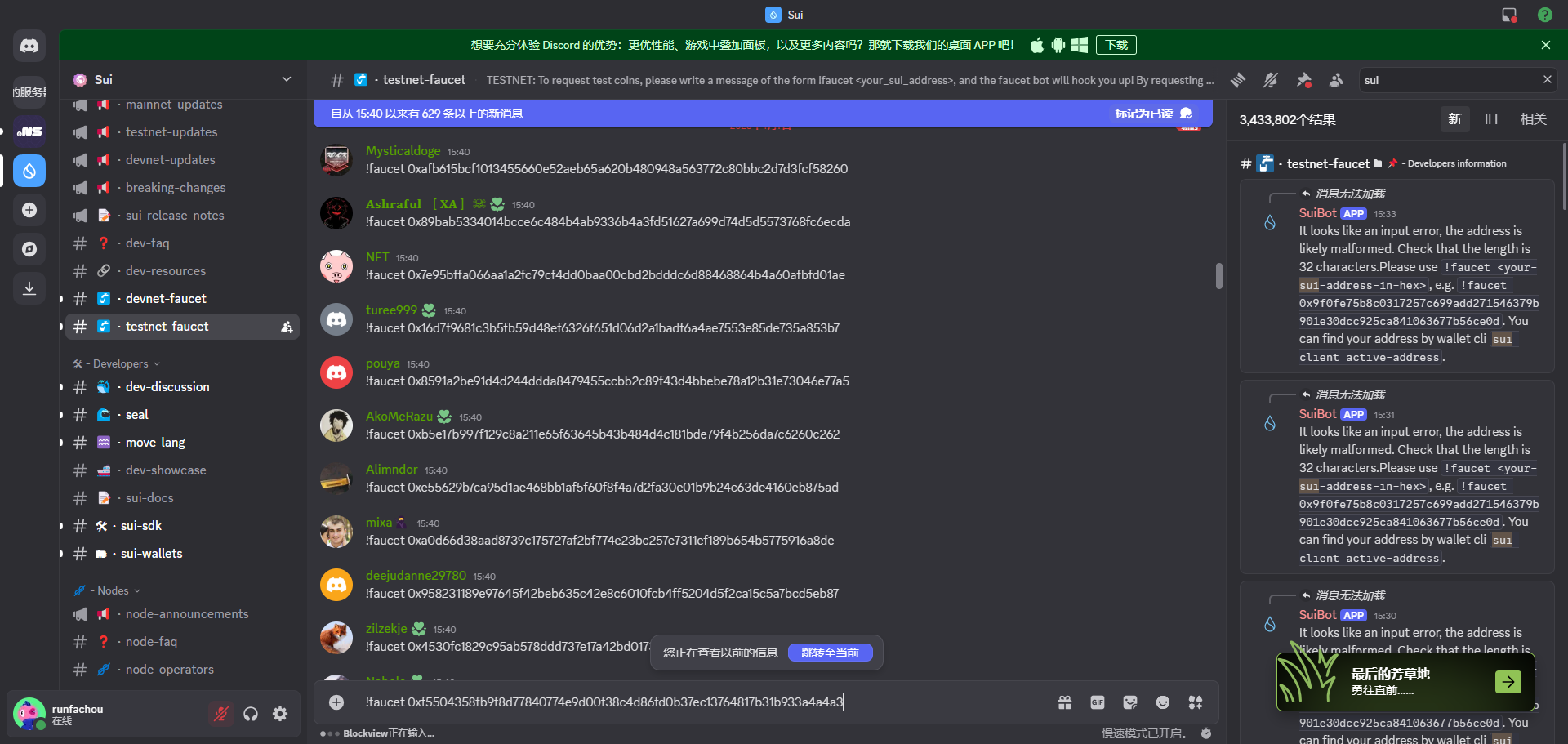The height and width of the screenshot is (744, 1568).
Task: Open the breaking-changes channel
Action: [x=182, y=188]
